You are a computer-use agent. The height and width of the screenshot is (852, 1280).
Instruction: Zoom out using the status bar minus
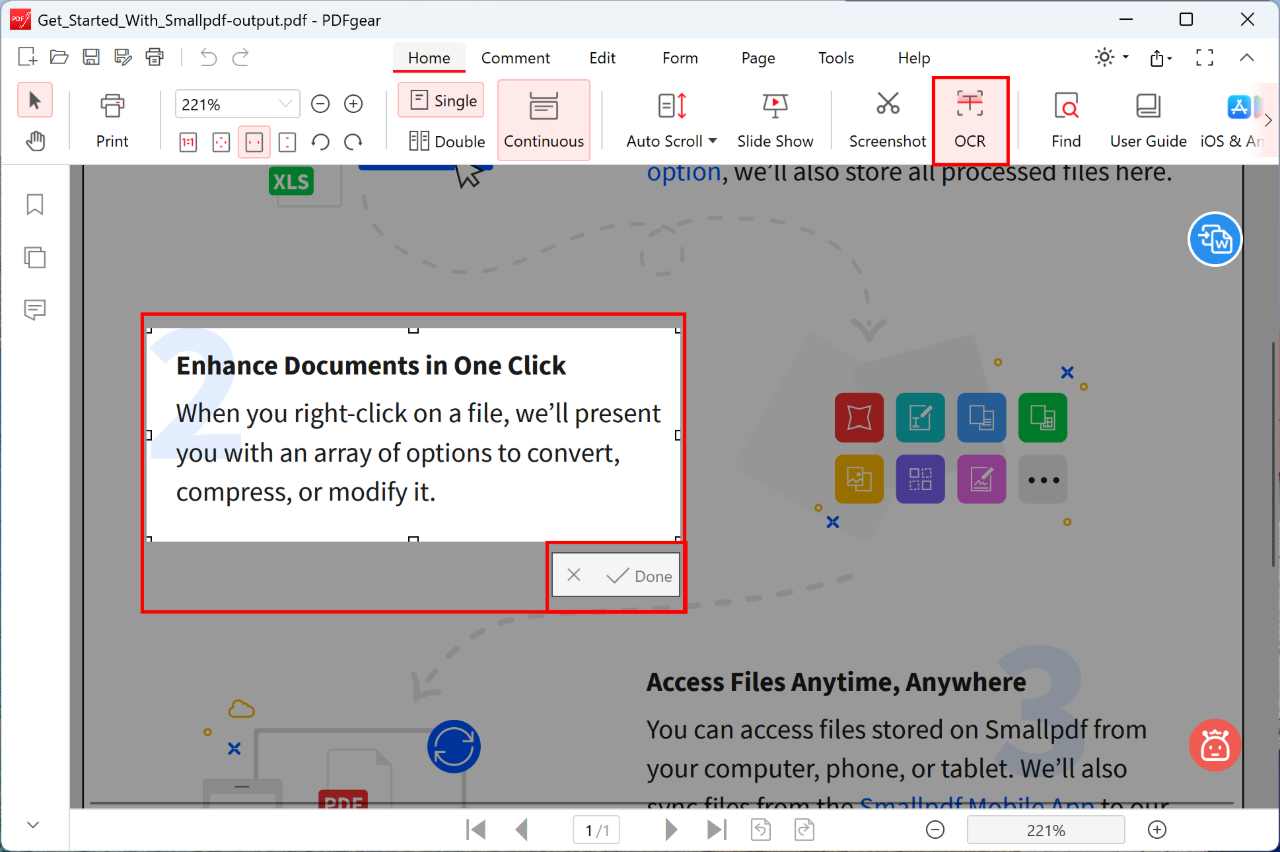(935, 830)
